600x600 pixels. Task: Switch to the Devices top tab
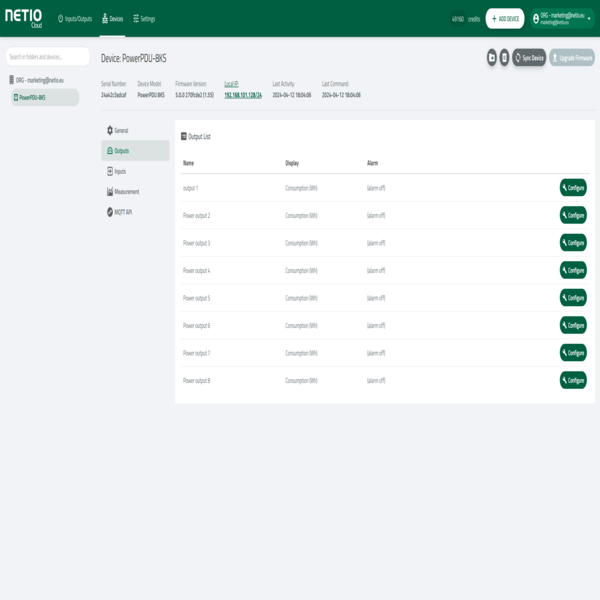(x=113, y=19)
